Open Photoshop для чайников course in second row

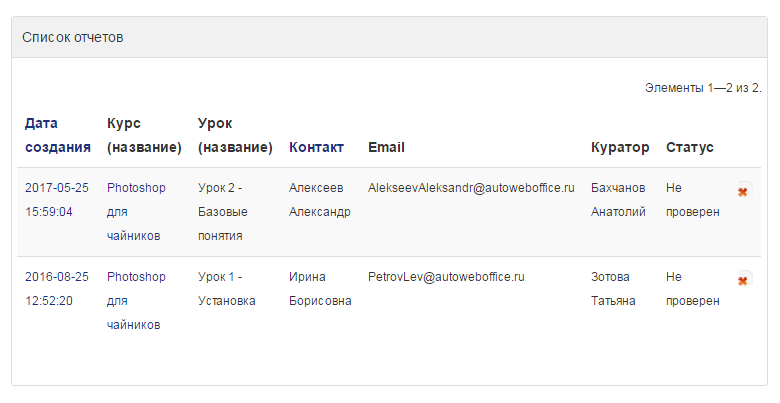click(136, 301)
